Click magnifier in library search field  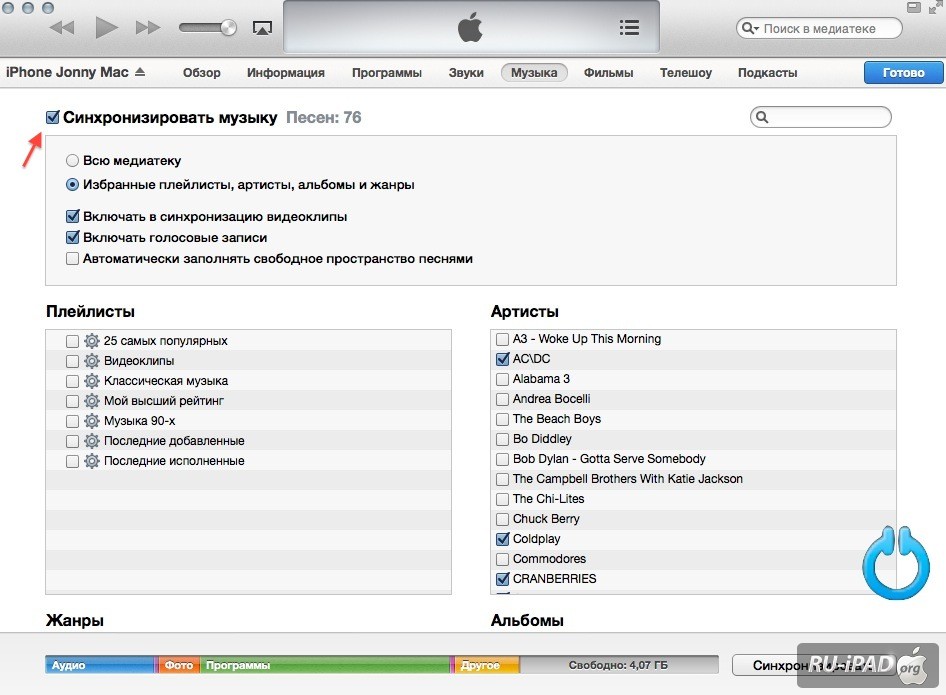(750, 28)
